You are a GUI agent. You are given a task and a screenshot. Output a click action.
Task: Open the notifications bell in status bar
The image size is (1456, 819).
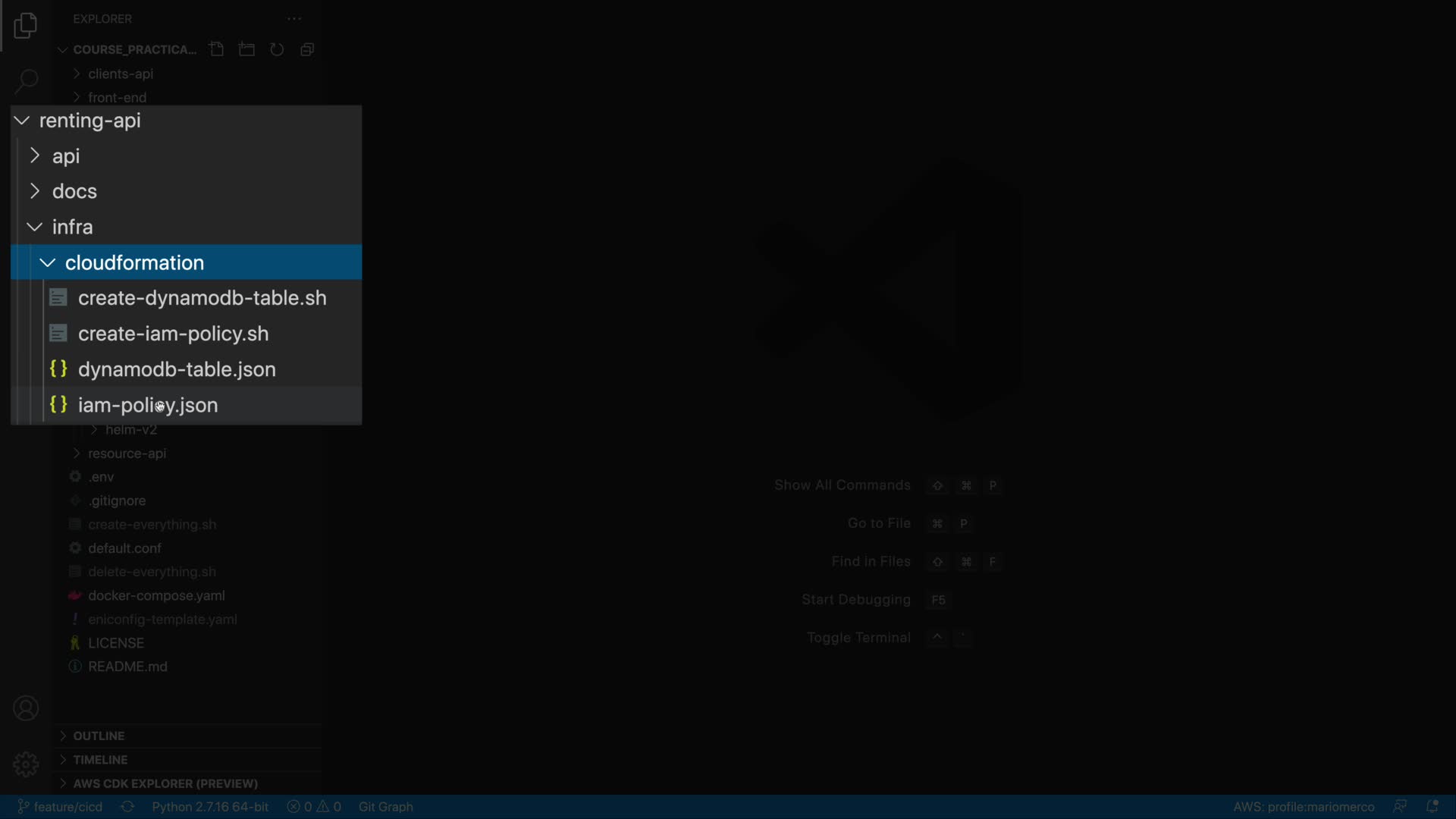click(x=1432, y=807)
